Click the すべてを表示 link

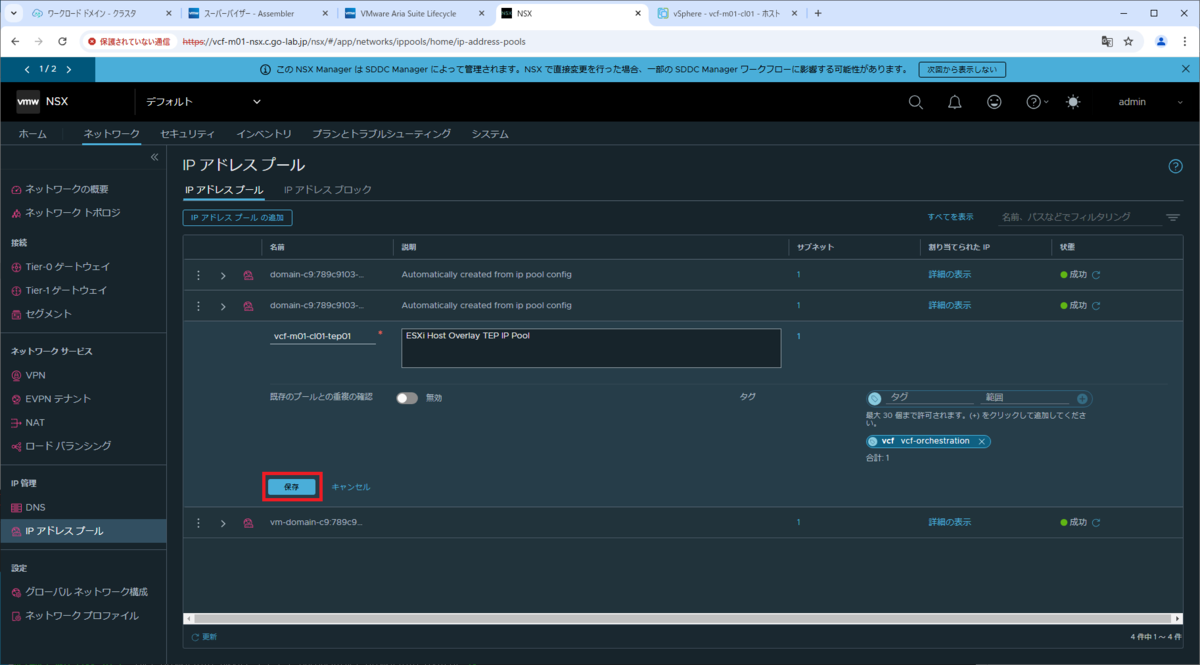click(x=950, y=217)
